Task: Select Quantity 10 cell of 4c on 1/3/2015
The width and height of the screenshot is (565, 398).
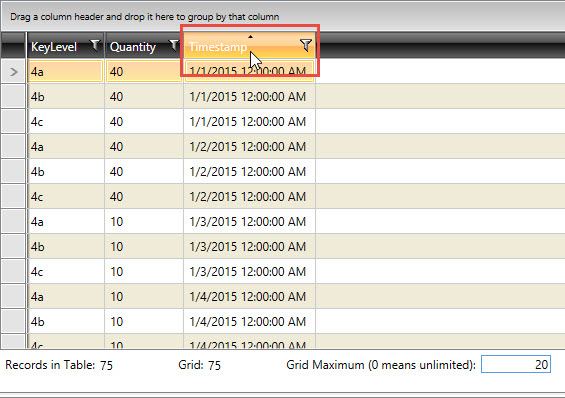Action: pyautogui.click(x=144, y=271)
